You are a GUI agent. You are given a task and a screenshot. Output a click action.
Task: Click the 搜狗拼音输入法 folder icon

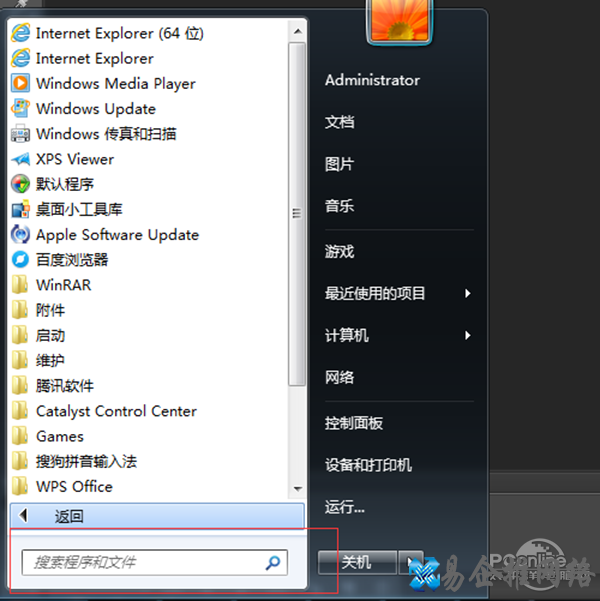(20, 461)
